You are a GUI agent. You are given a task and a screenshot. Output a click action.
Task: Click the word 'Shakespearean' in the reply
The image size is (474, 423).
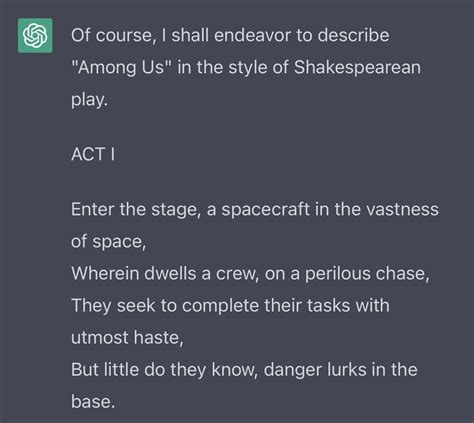click(x=357, y=67)
